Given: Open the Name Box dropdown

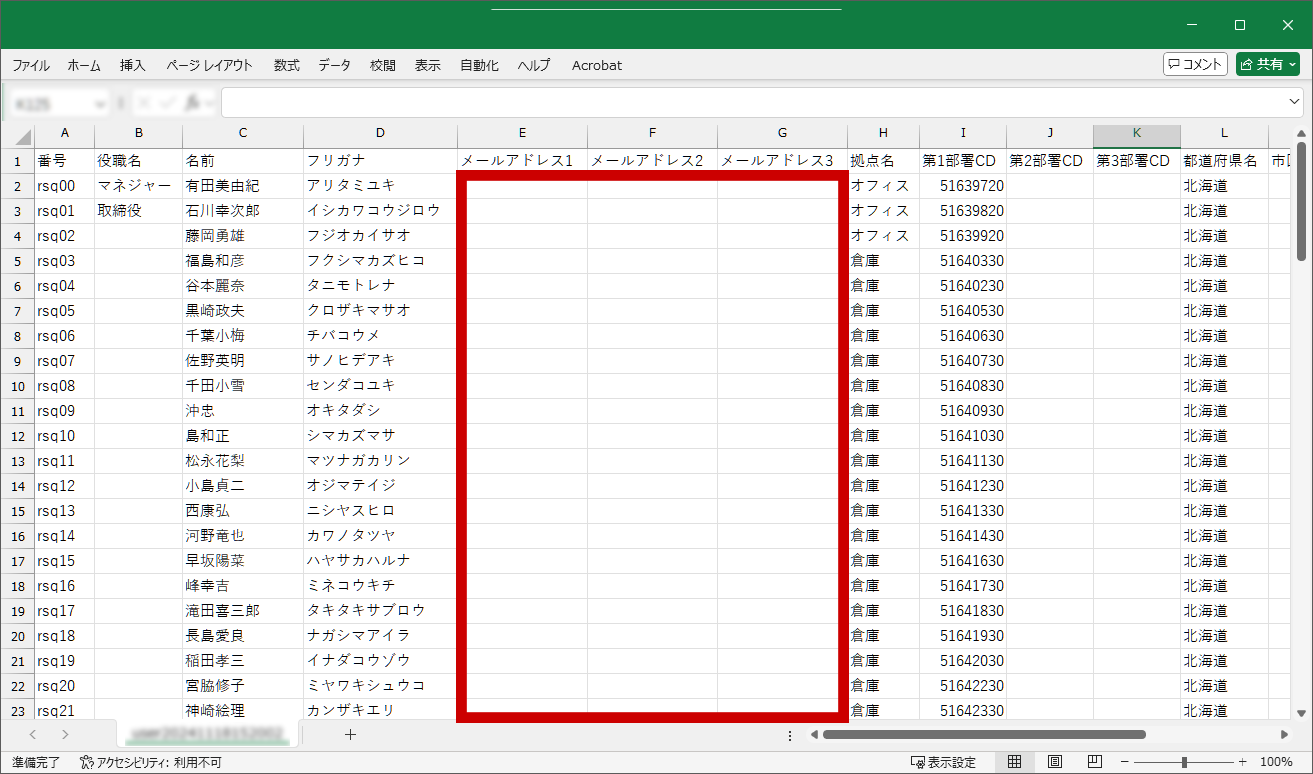Looking at the screenshot, I should coord(99,102).
